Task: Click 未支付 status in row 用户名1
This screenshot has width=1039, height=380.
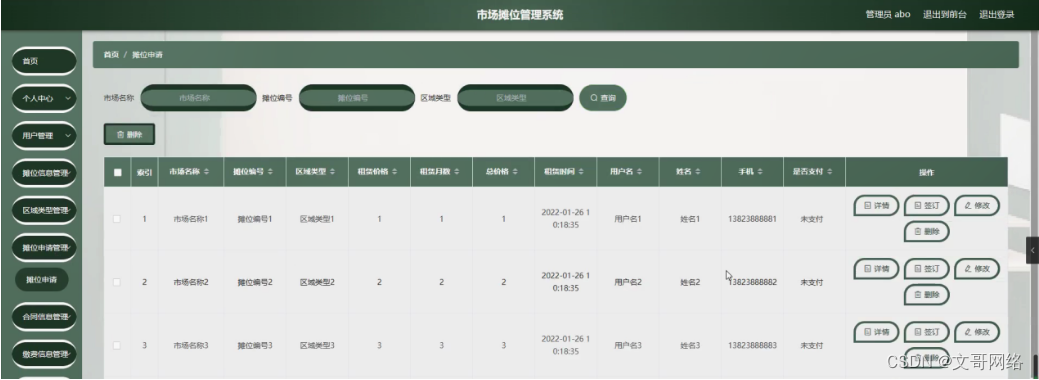Action: pyautogui.click(x=812, y=219)
